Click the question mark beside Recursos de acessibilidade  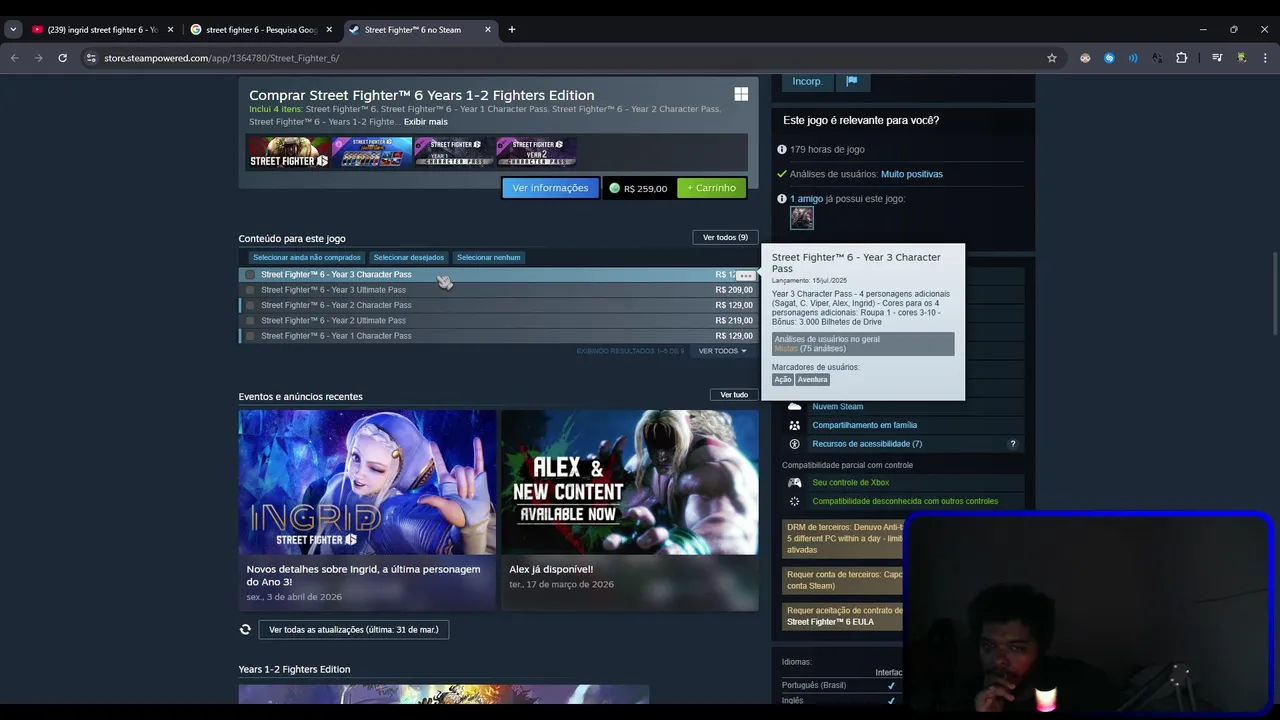click(1013, 444)
